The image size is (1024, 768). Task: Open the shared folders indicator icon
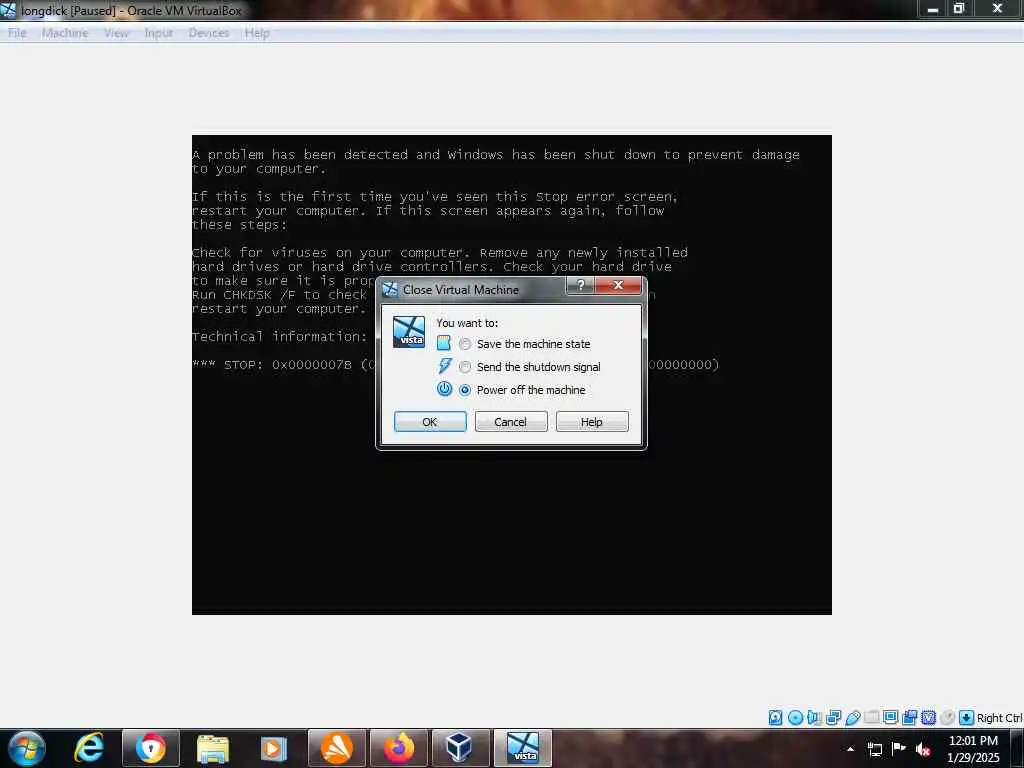pyautogui.click(x=872, y=717)
